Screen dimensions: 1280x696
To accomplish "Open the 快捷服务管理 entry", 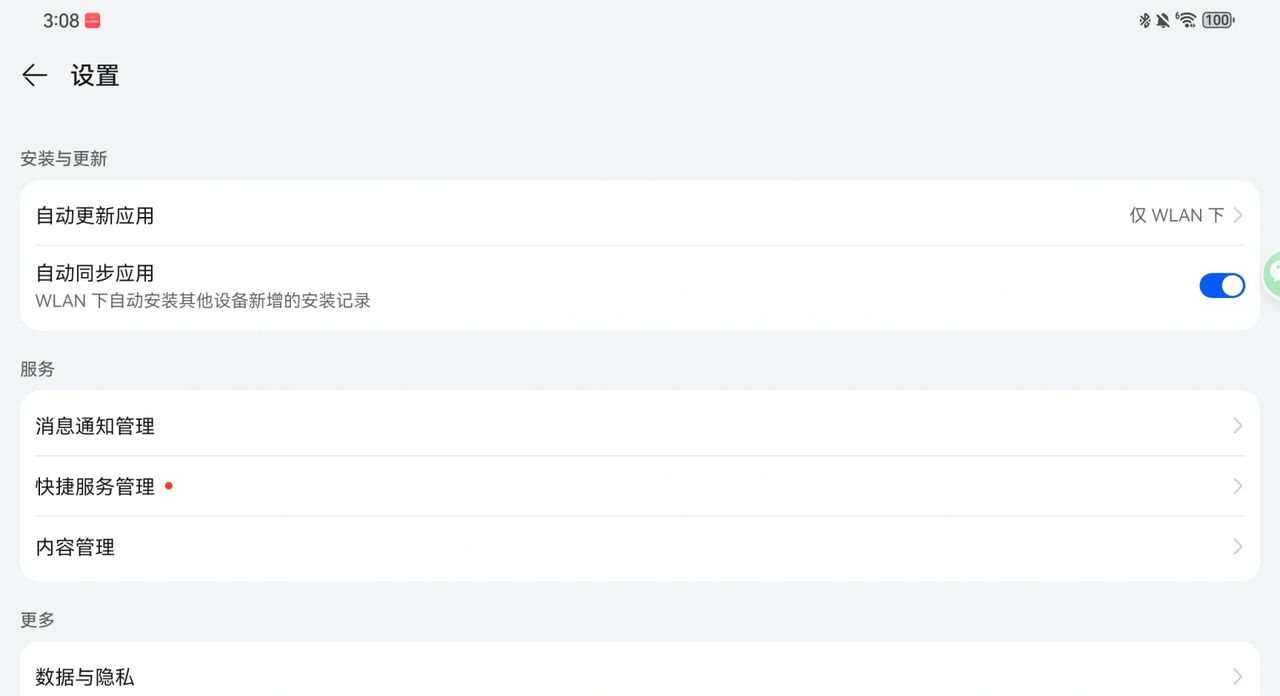I will point(95,487).
